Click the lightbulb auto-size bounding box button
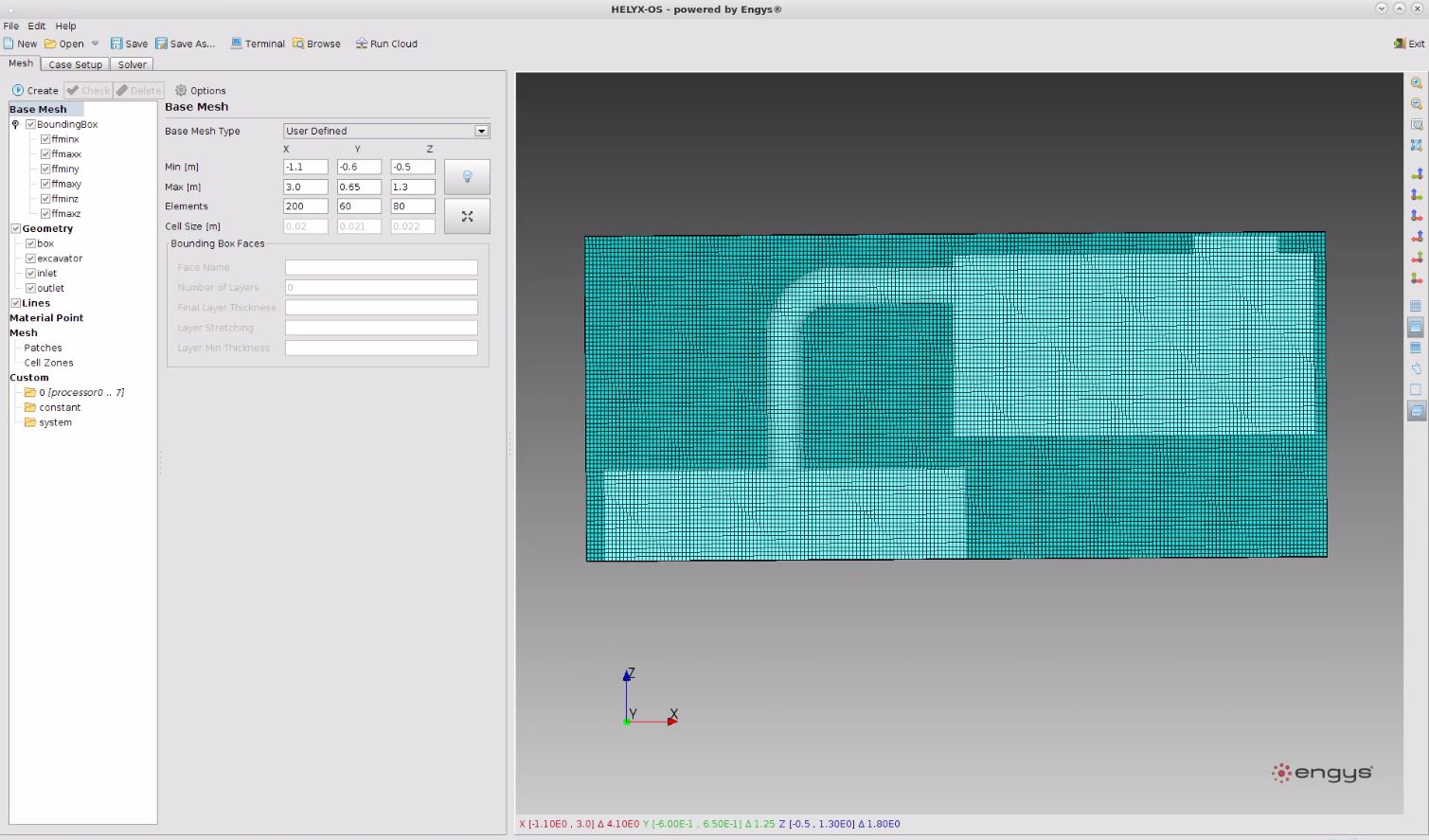 (467, 177)
